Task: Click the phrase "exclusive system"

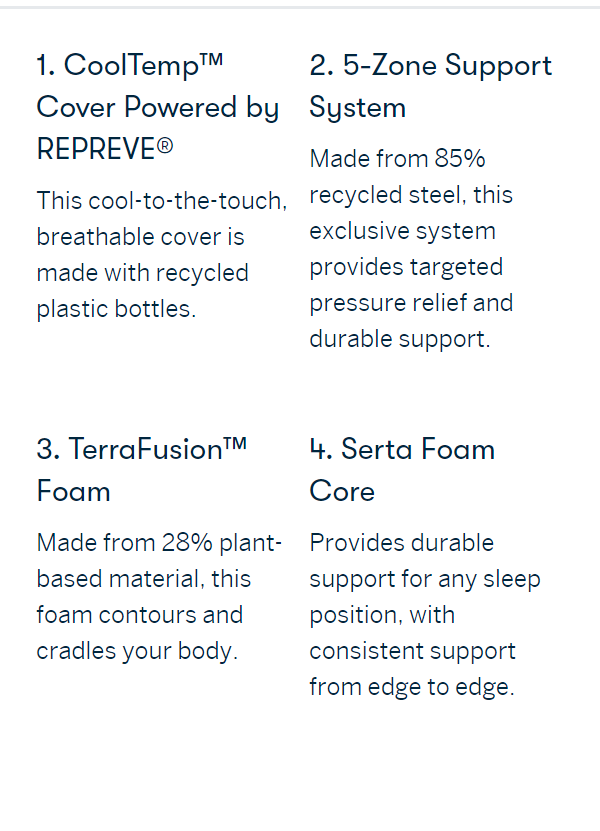Action: 402,231
